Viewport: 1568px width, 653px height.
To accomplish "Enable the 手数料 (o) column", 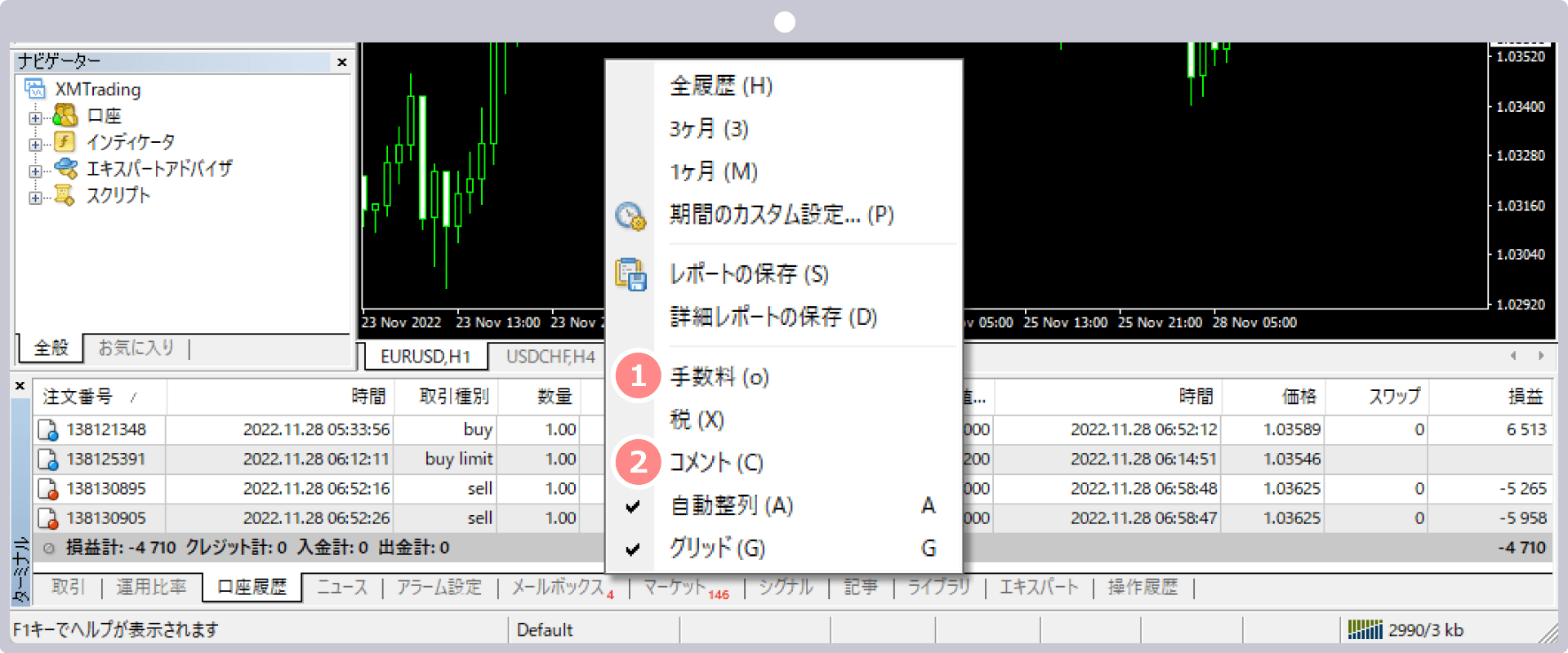I will coord(784,377).
